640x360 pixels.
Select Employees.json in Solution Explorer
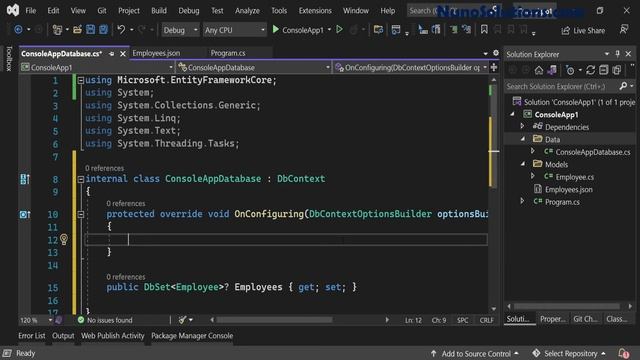point(569,189)
